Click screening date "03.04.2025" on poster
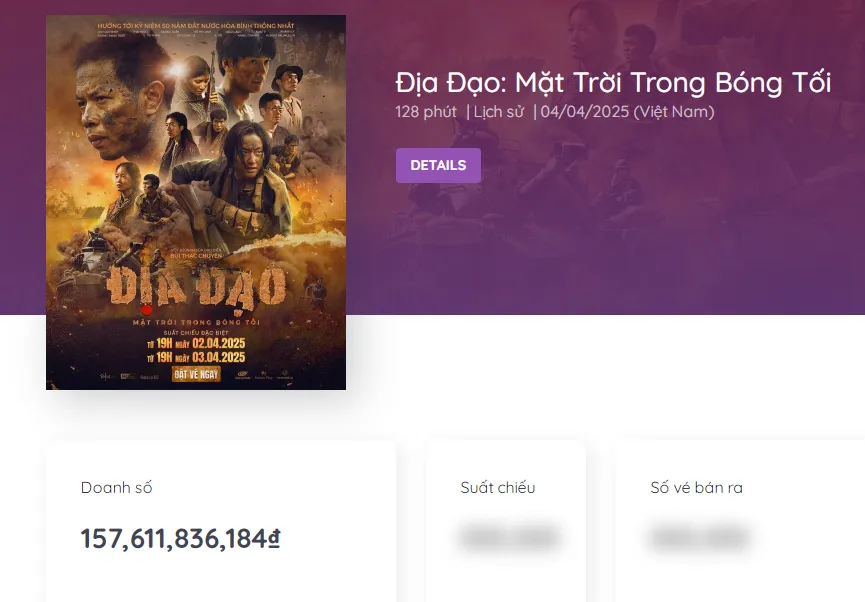The image size is (865, 602). (x=218, y=355)
